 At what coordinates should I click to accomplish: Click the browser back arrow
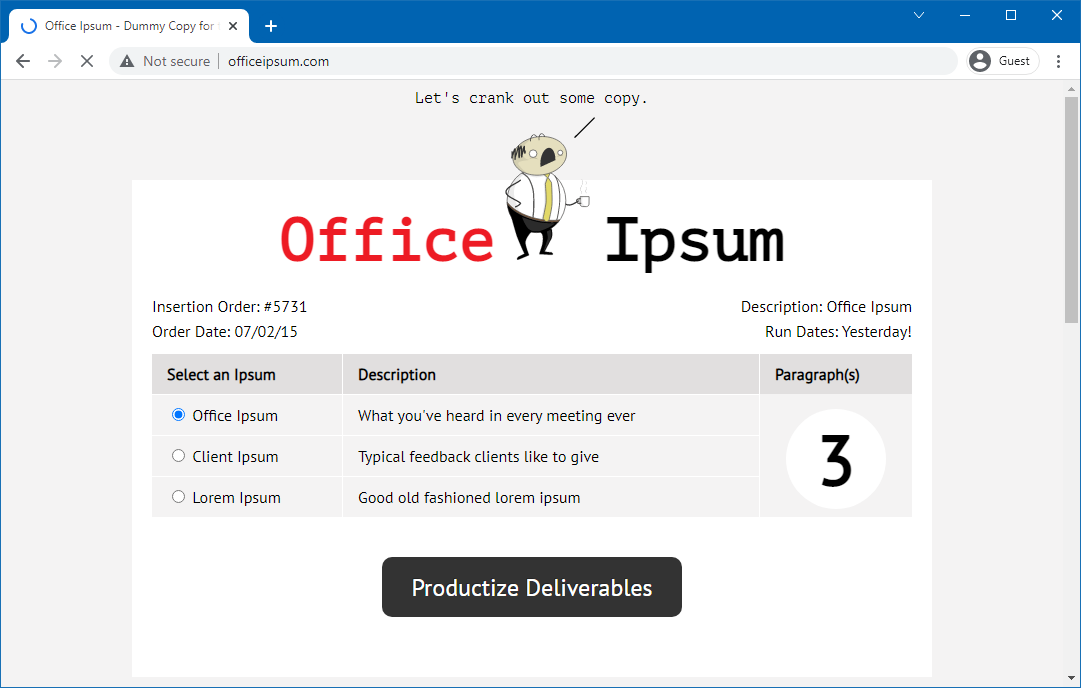click(23, 61)
